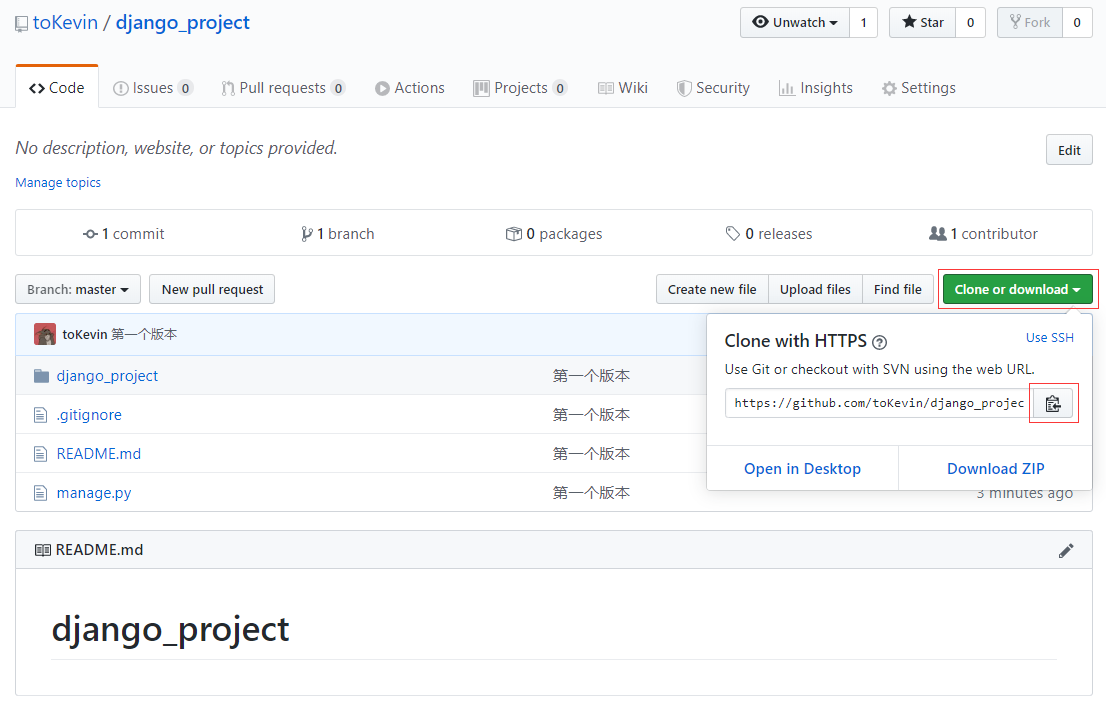Click the README.md file icon in file list
Screen dimensions: 1106x703
point(41,454)
